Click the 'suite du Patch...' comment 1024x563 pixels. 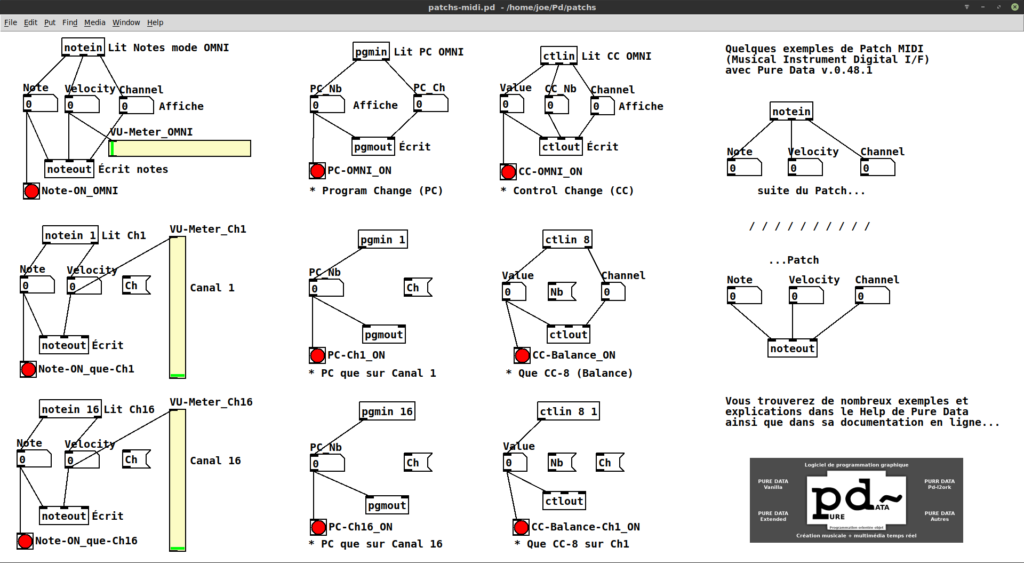click(x=811, y=191)
